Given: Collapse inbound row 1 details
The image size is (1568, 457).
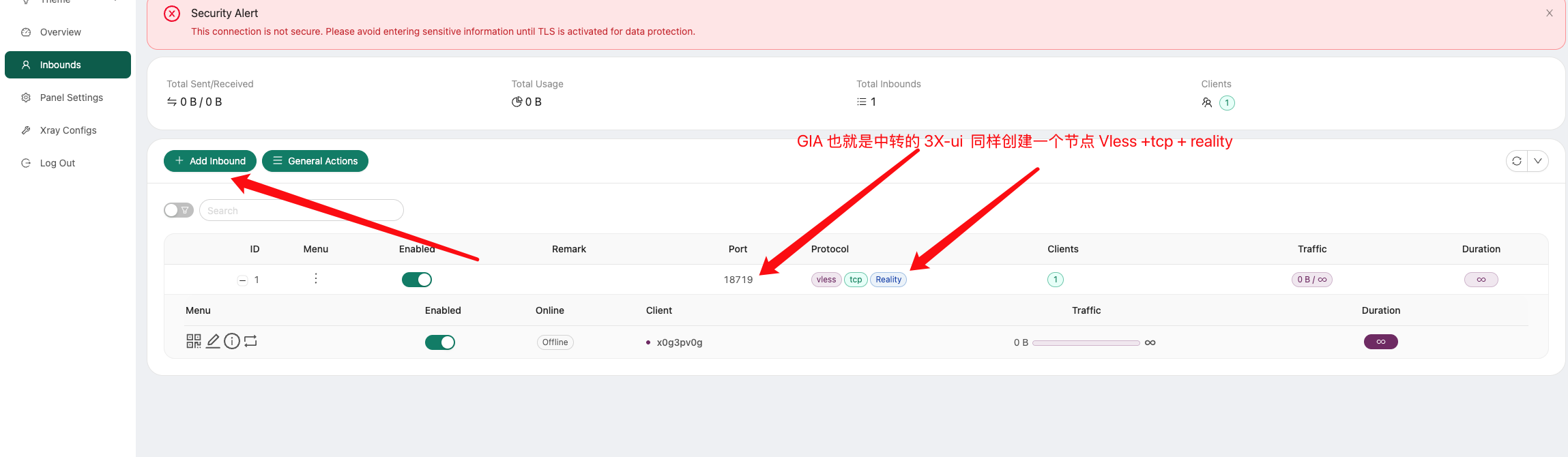Looking at the screenshot, I should point(242,280).
